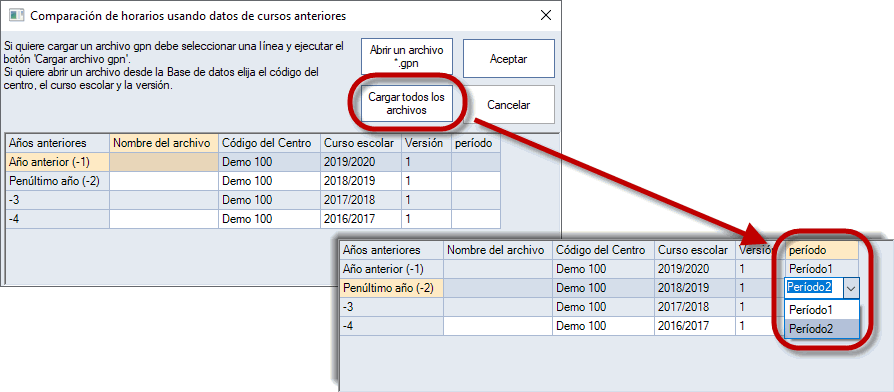Select 'Penúltimo año (-2)' row in lower table
This screenshot has height=392, width=894.
[x=392, y=288]
